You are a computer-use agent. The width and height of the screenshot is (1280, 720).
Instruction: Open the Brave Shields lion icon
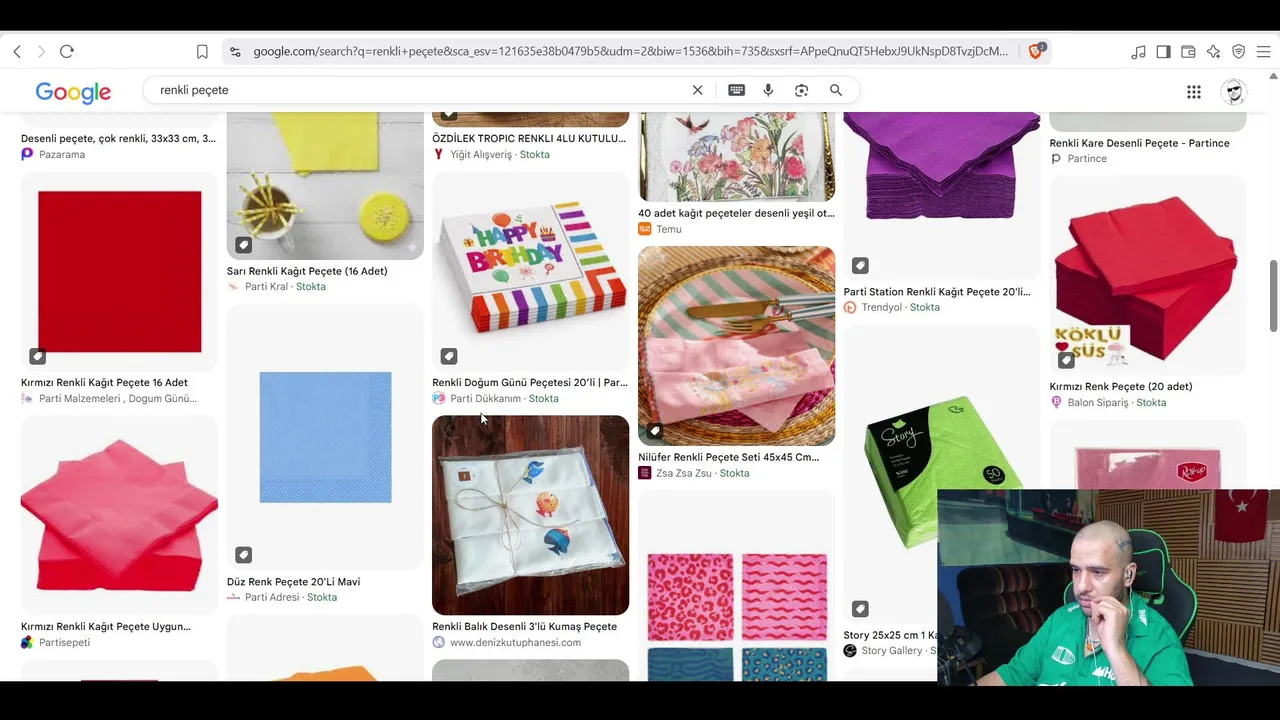click(1036, 51)
